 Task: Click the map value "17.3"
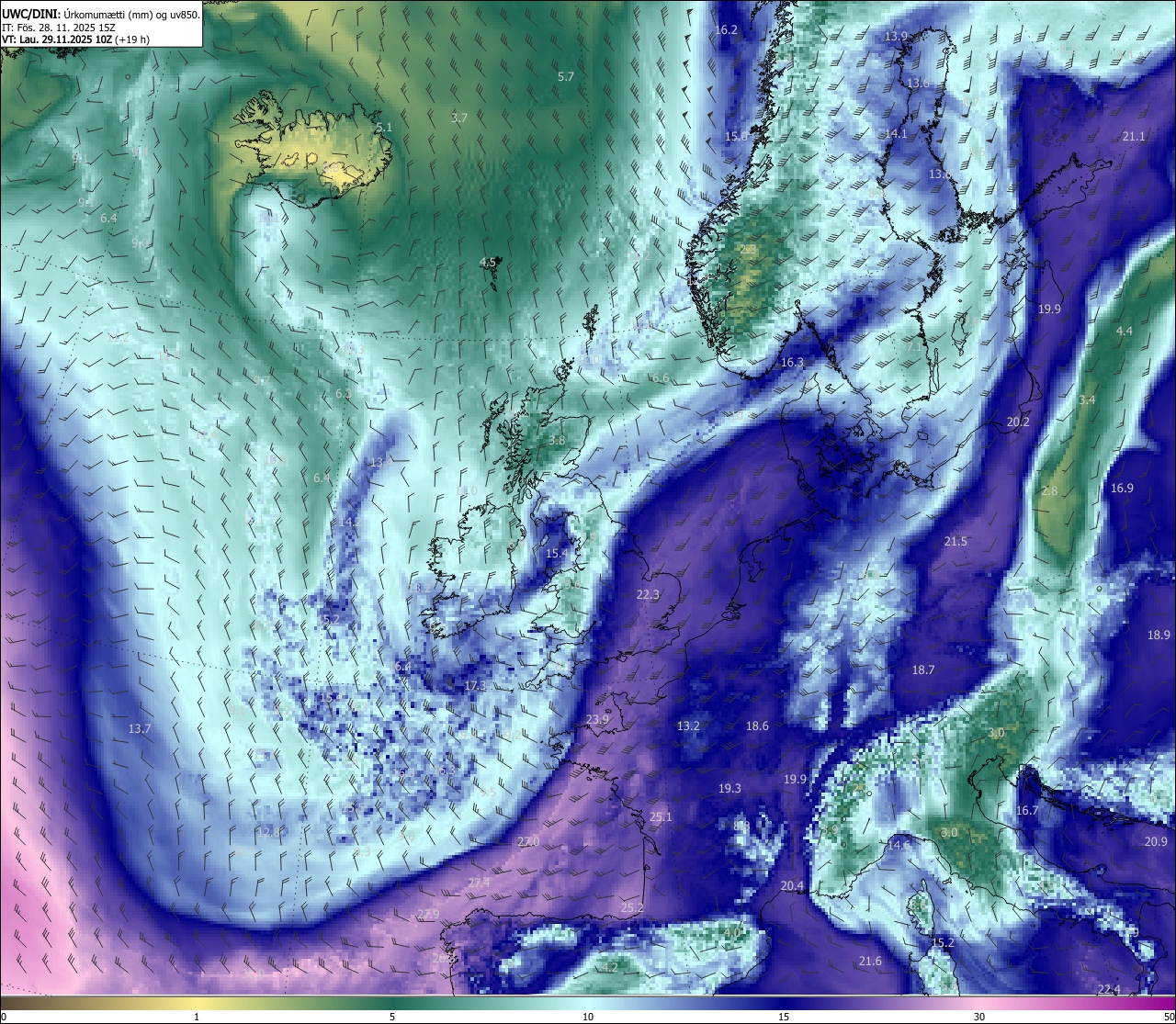(x=475, y=686)
